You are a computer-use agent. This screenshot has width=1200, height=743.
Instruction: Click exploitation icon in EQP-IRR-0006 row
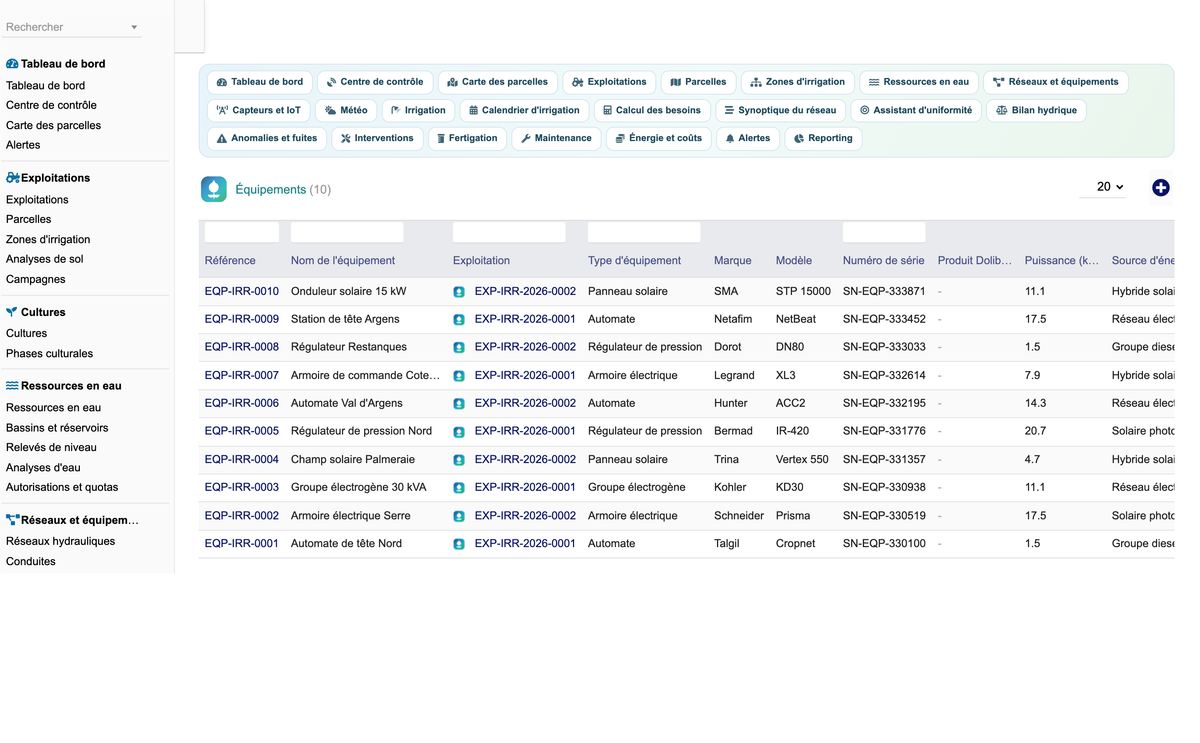pos(459,404)
